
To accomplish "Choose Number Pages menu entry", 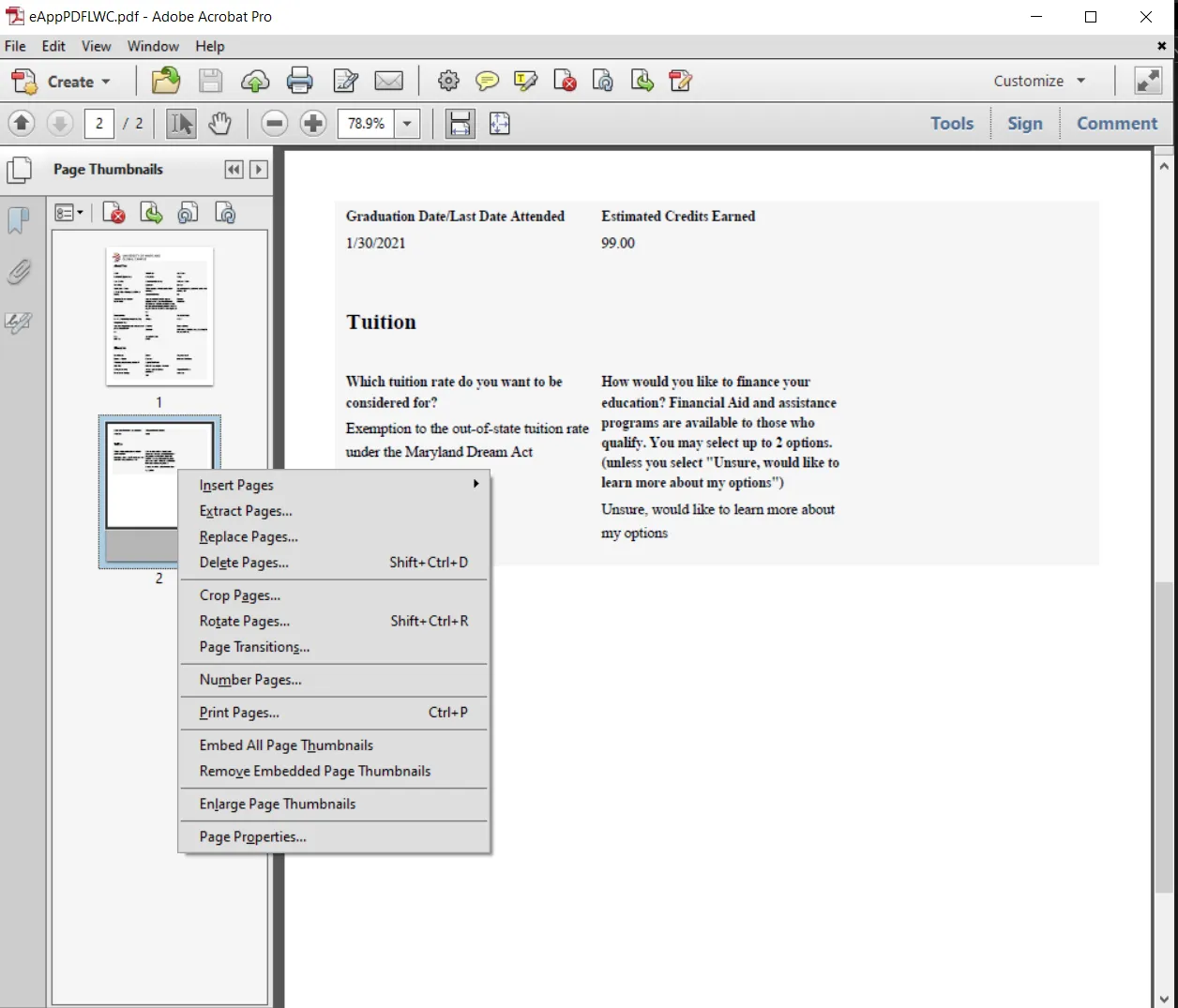I will [334, 680].
